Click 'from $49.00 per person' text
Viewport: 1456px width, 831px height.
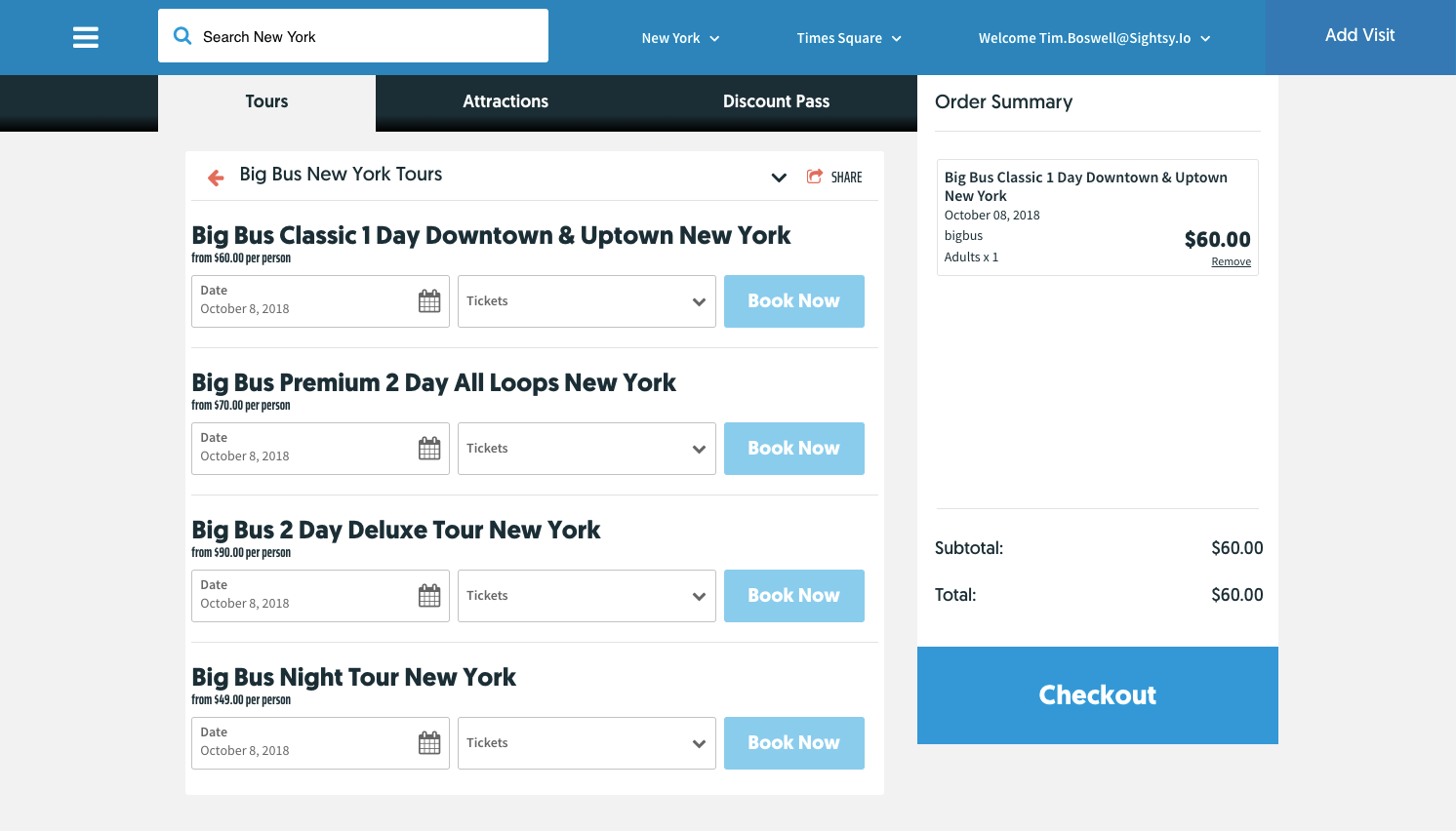pos(241,700)
